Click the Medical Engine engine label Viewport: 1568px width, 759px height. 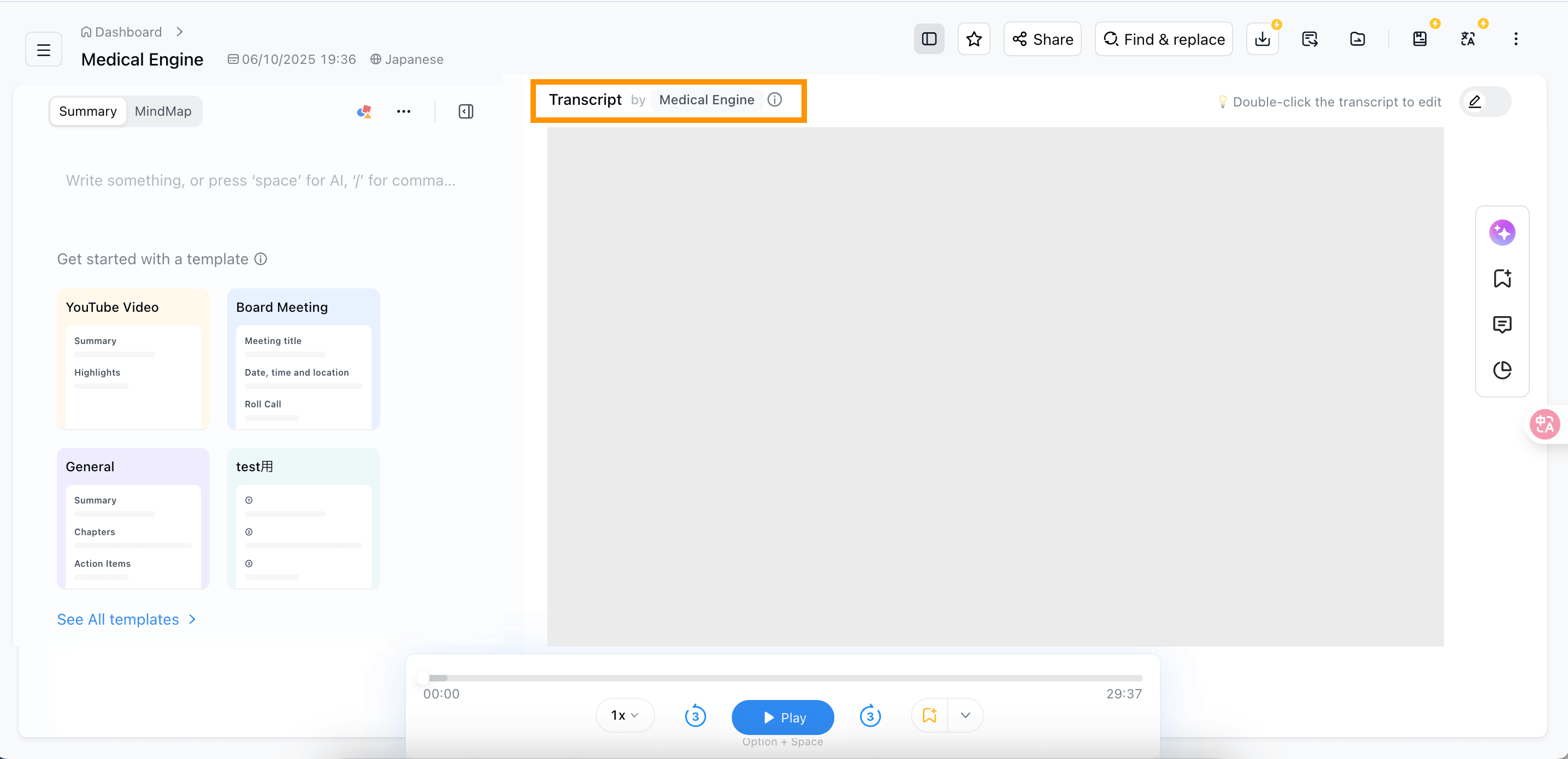pos(707,100)
